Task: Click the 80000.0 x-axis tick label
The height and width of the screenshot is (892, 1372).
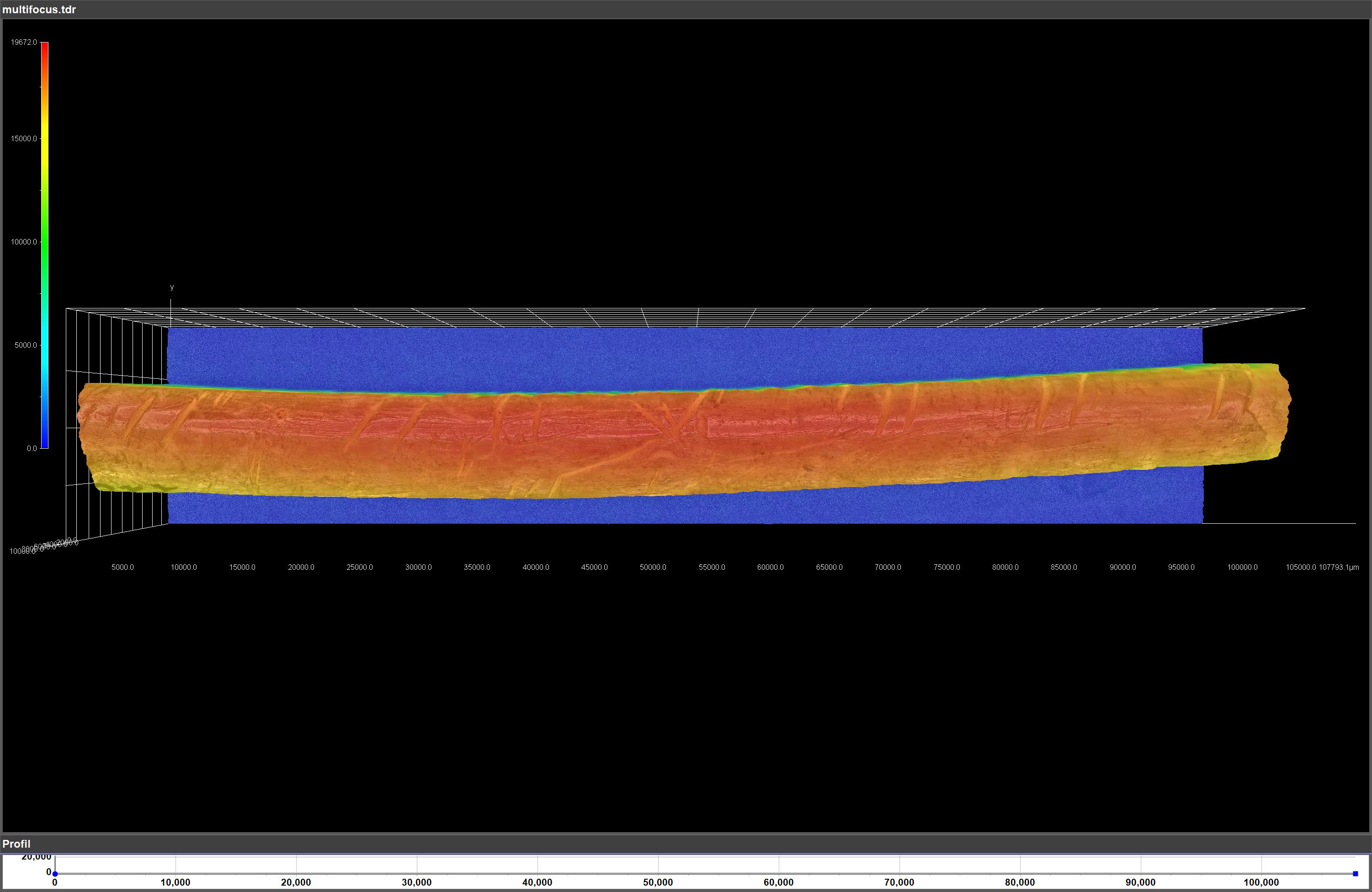Action: coord(1005,567)
